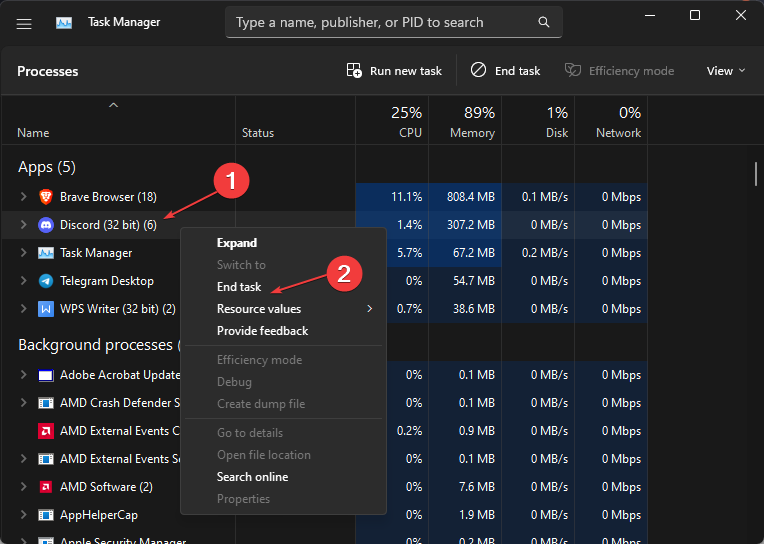The width and height of the screenshot is (764, 544).
Task: Click Properties in context menu
Action: (283, 499)
